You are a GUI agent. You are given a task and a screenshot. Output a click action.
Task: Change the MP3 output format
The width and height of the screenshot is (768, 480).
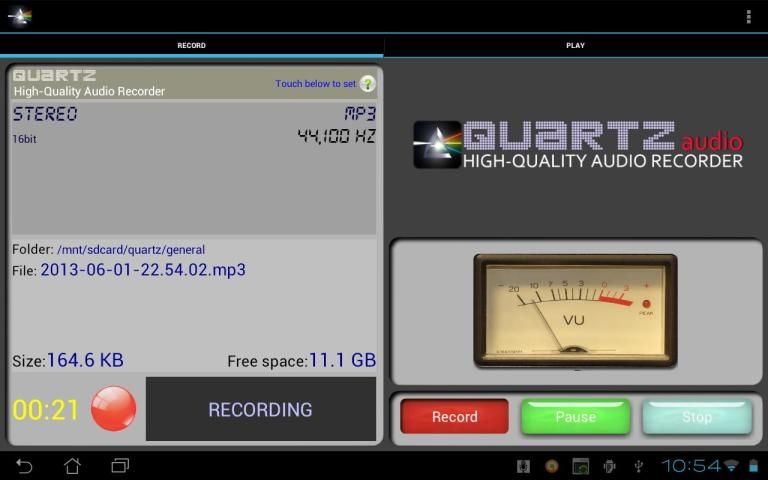pos(359,114)
